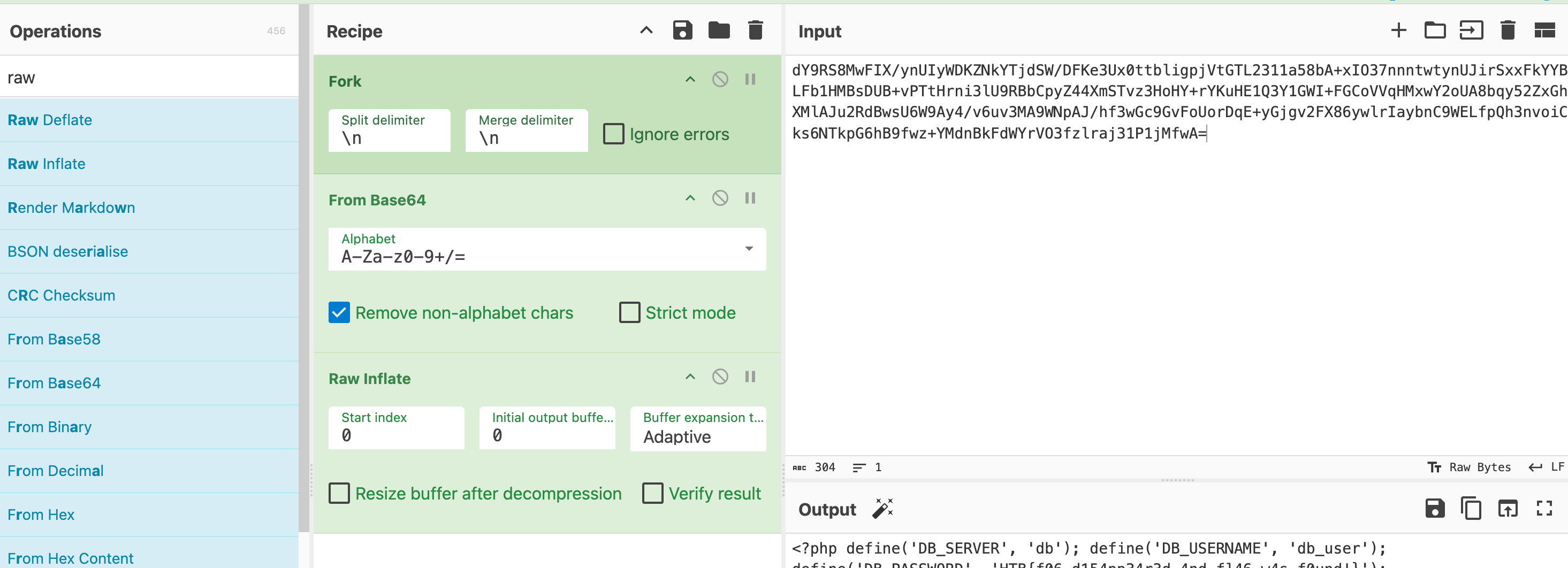The height and width of the screenshot is (568, 1568).
Task: Disable the Fork operation
Action: tap(720, 80)
